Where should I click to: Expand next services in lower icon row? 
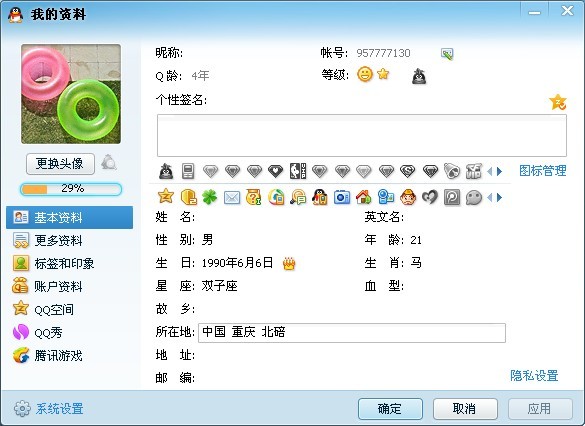(500, 197)
